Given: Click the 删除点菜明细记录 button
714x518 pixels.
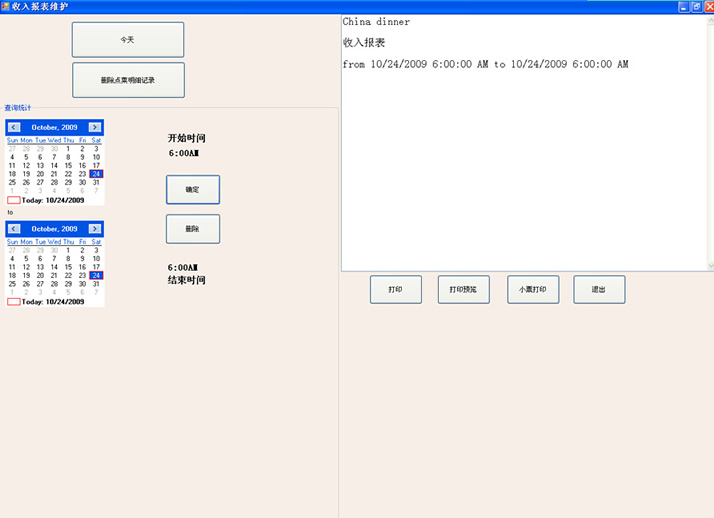Looking at the screenshot, I should [128, 80].
